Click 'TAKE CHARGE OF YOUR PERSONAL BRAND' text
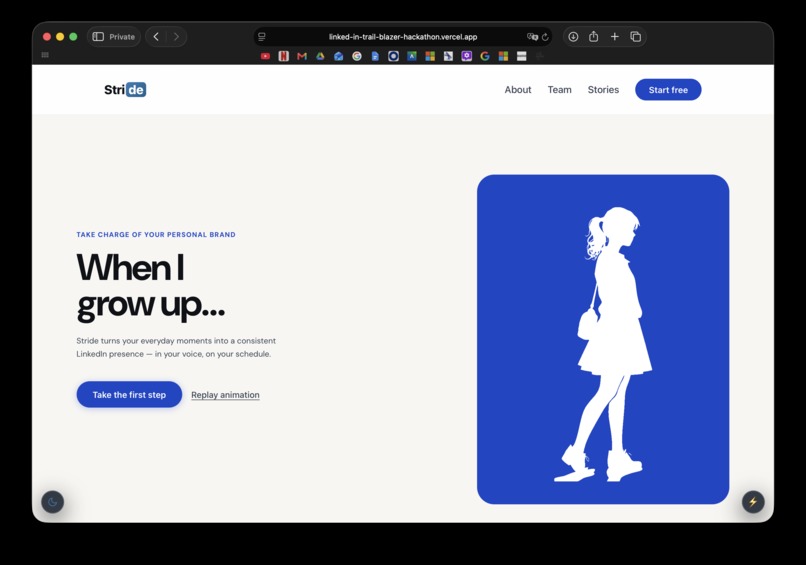Screen dimensions: 806x565 coord(156,234)
